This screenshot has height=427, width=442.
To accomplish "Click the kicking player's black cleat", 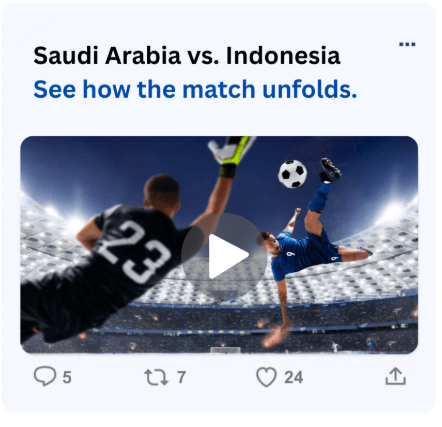I will click(330, 170).
